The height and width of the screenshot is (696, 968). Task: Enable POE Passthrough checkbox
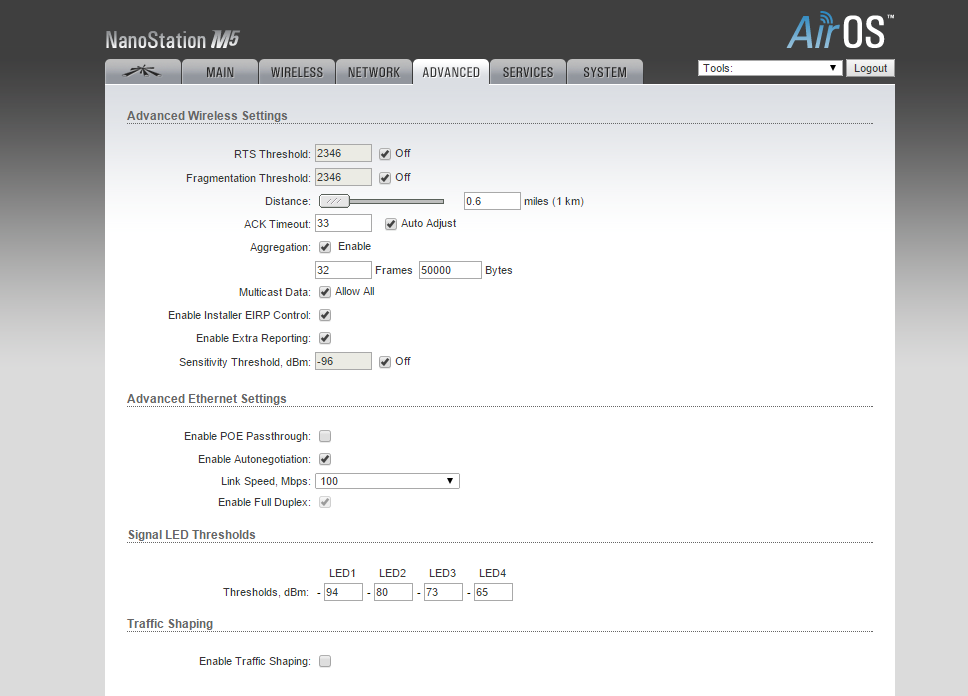(325, 436)
